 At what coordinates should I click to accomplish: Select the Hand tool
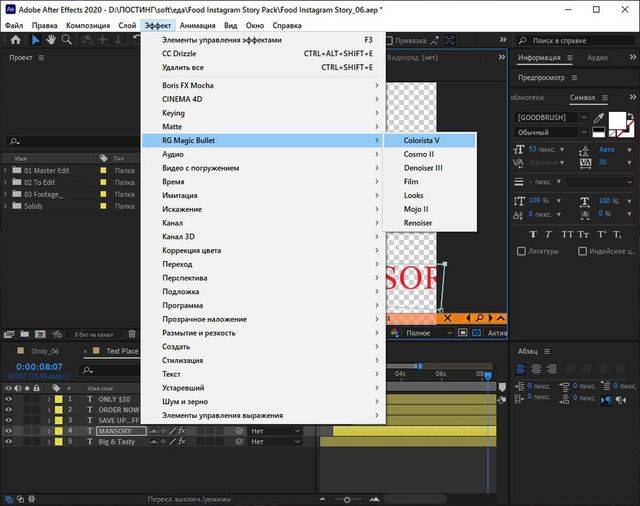tap(51, 41)
